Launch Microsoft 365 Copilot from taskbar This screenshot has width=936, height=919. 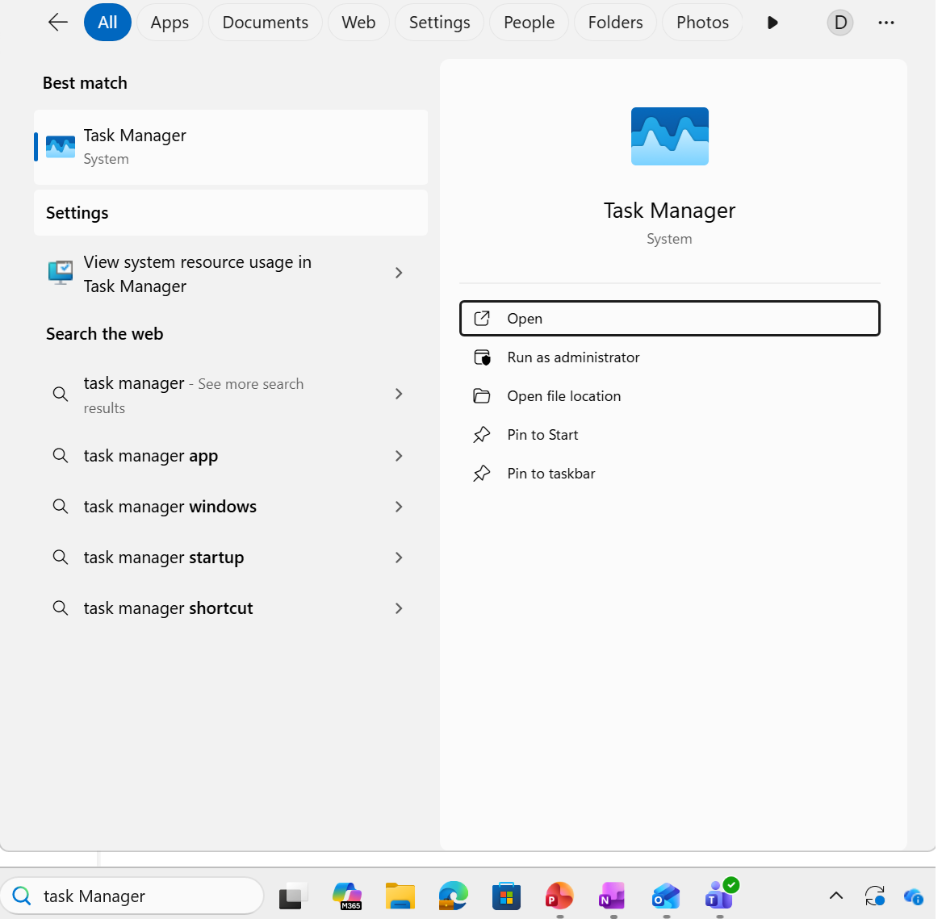(347, 895)
